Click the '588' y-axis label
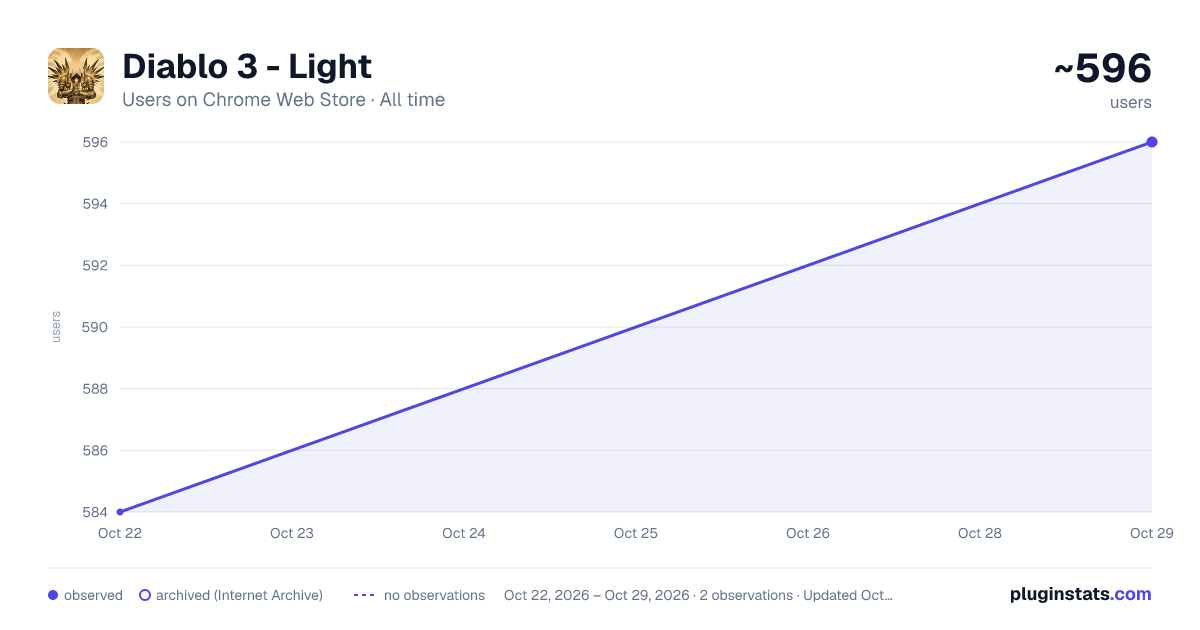 [x=95, y=389]
